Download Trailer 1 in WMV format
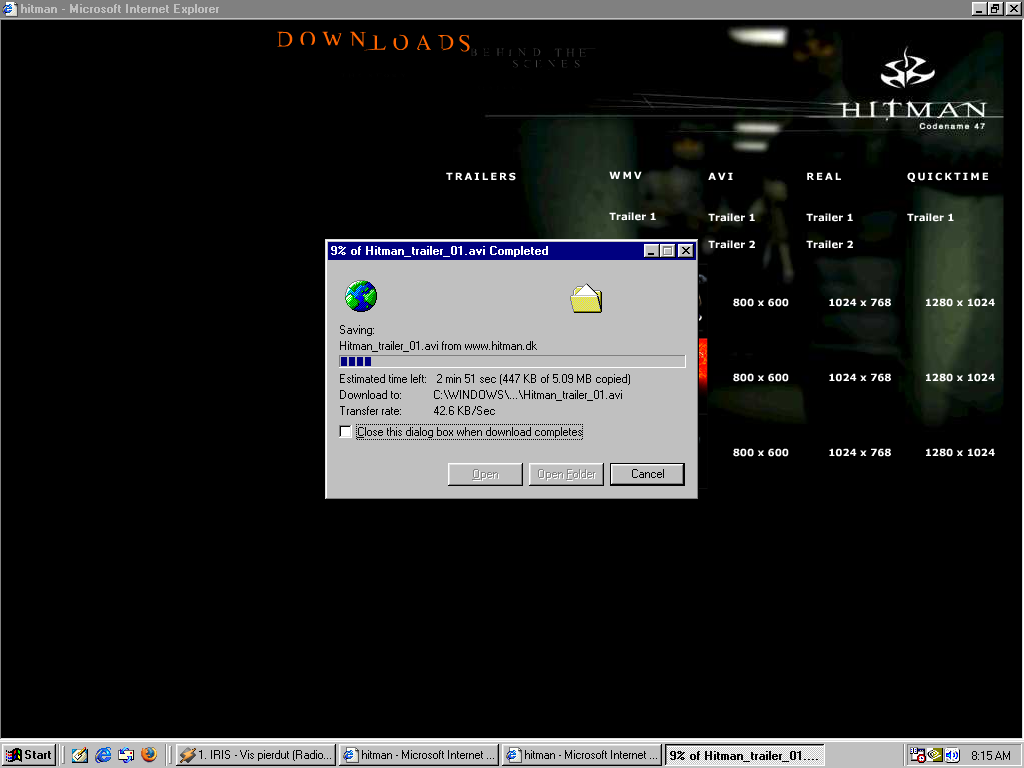Screen dimensions: 1024x768 pyautogui.click(x=632, y=217)
